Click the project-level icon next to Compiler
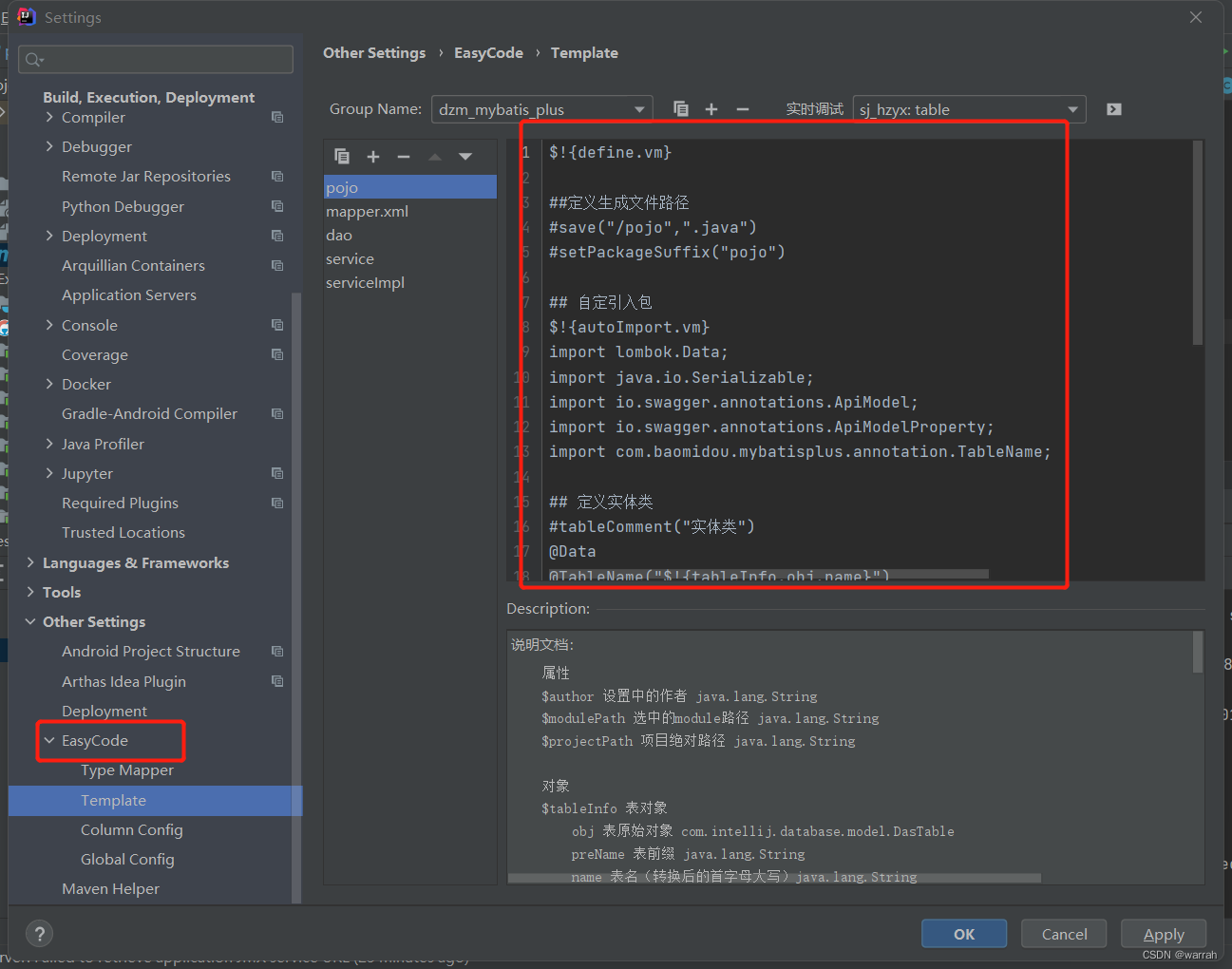1232x969 pixels. [277, 117]
